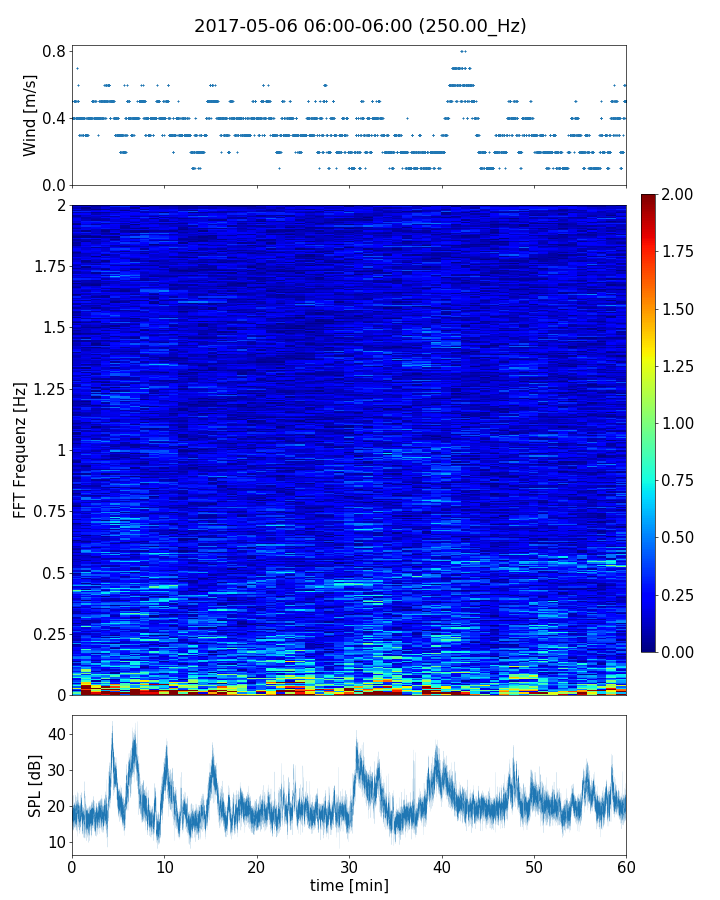Click the highest wind peak at 0.8 m/s
This screenshot has height=900, width=720.
(x=462, y=51)
